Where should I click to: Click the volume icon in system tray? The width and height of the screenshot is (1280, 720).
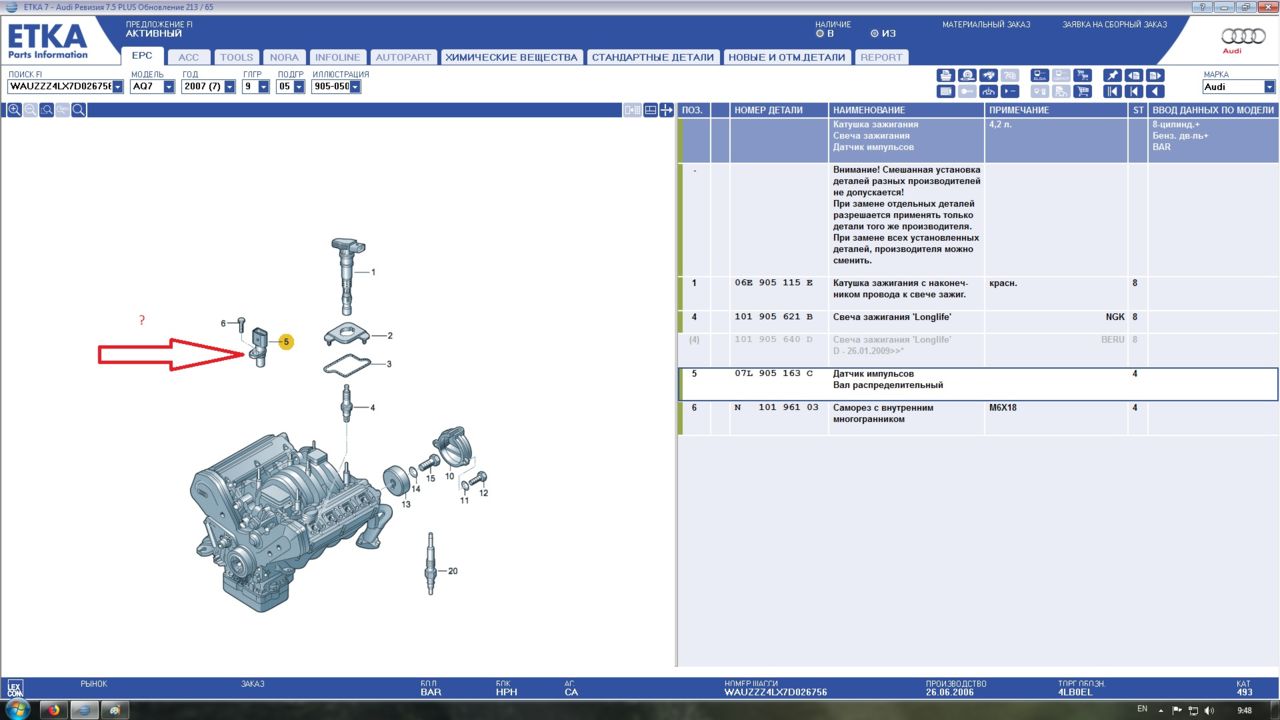[1208, 709]
